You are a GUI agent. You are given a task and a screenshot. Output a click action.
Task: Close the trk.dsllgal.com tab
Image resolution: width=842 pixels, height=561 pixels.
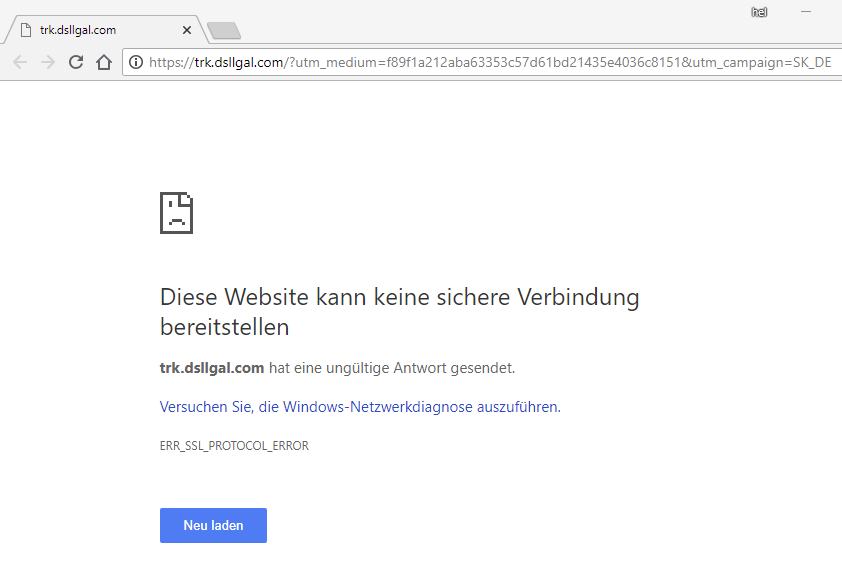click(187, 30)
